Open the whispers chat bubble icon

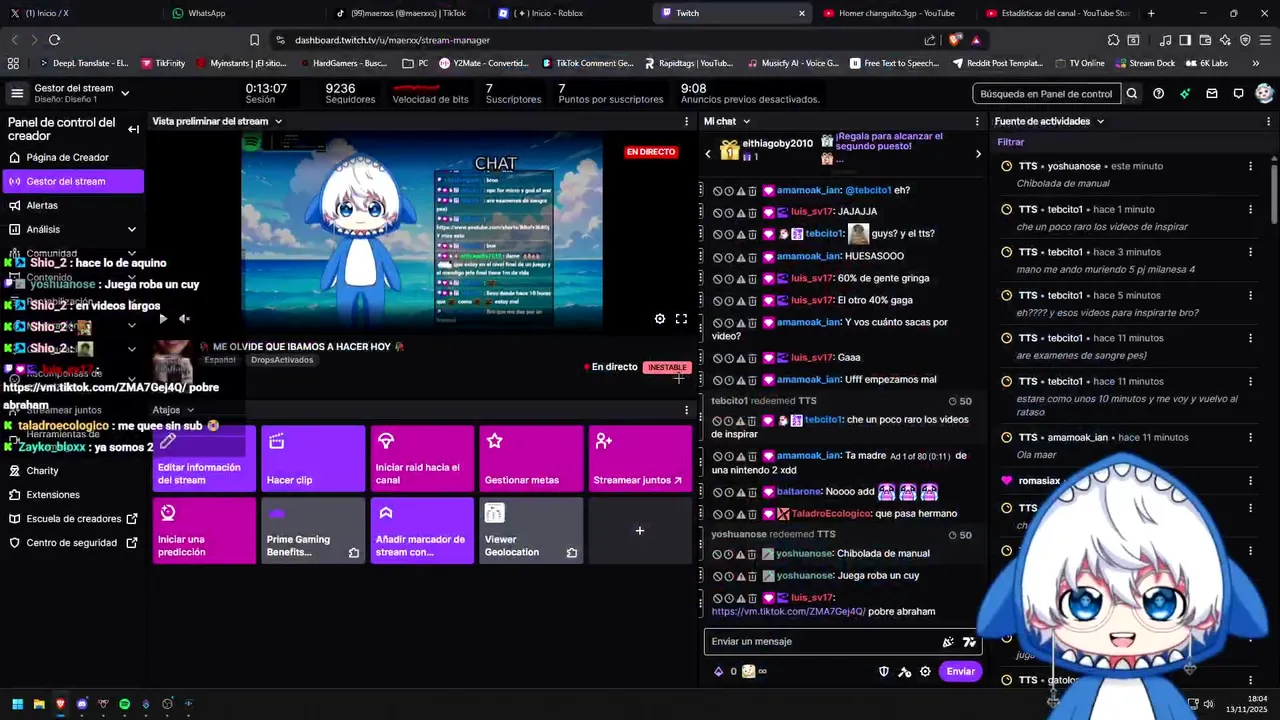[1238, 93]
